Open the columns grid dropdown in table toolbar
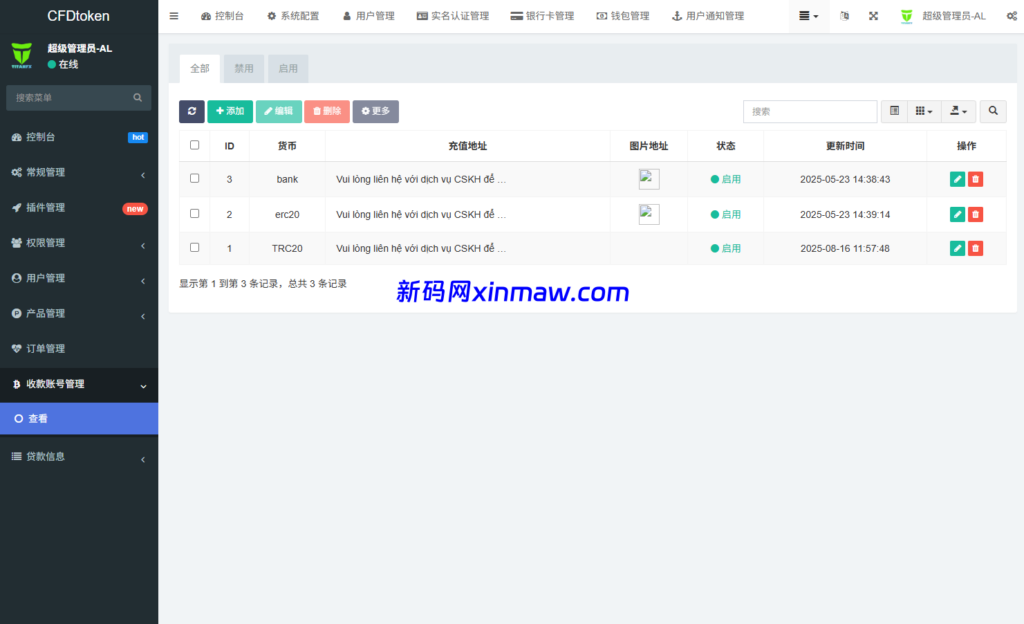The width and height of the screenshot is (1024, 624). [925, 111]
